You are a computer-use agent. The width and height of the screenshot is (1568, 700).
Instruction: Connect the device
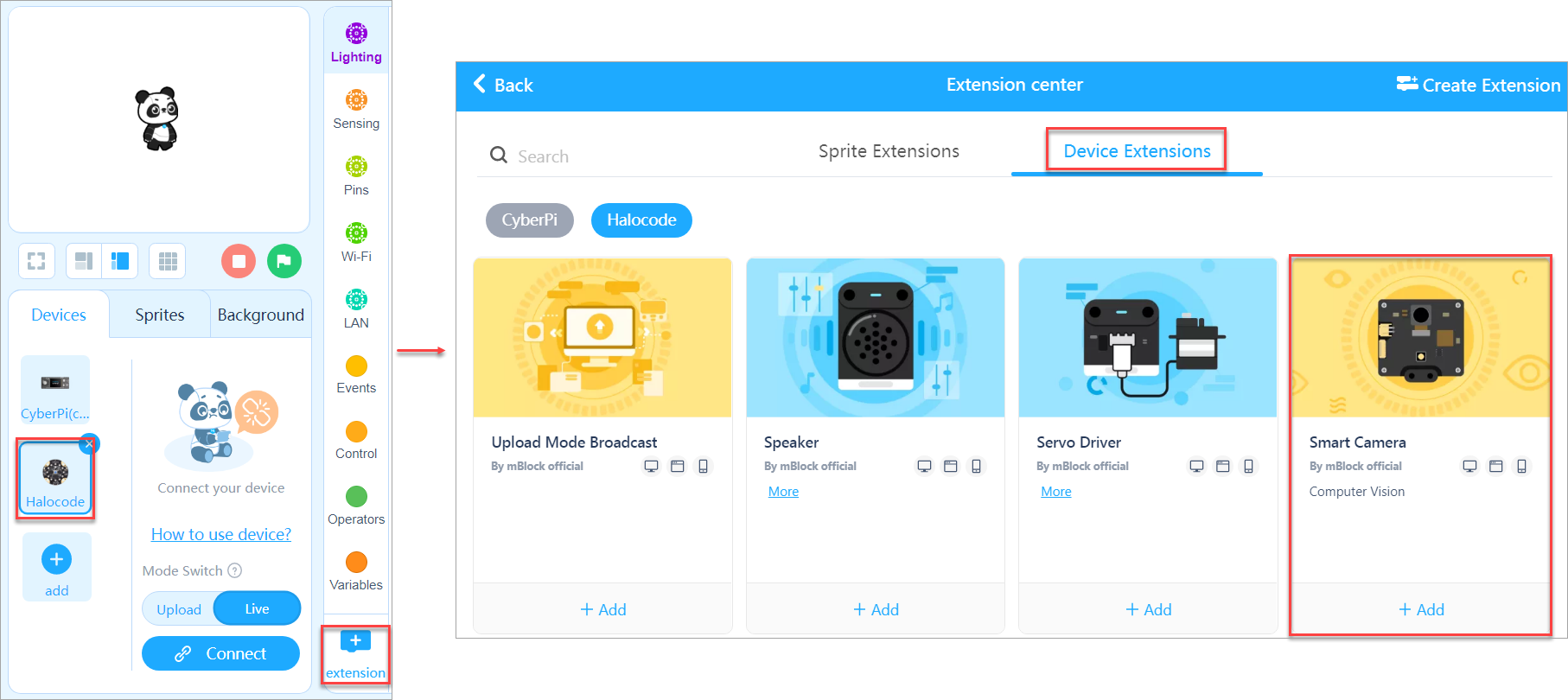[x=220, y=653]
